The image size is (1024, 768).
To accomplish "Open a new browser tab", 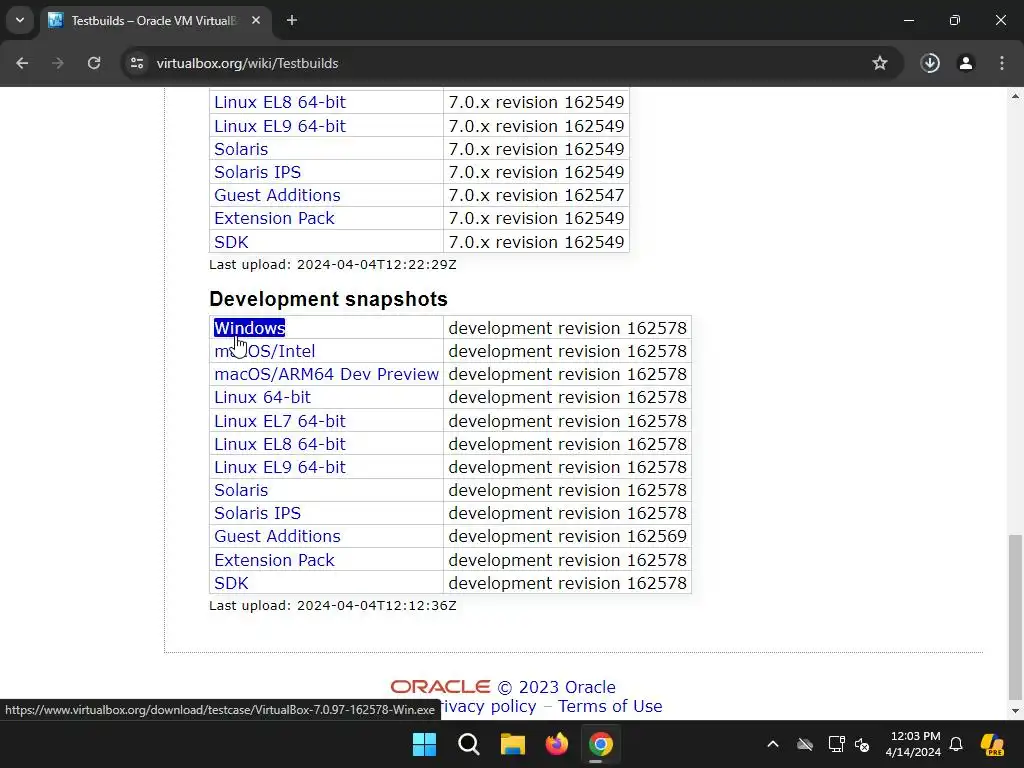I will pyautogui.click(x=292, y=20).
